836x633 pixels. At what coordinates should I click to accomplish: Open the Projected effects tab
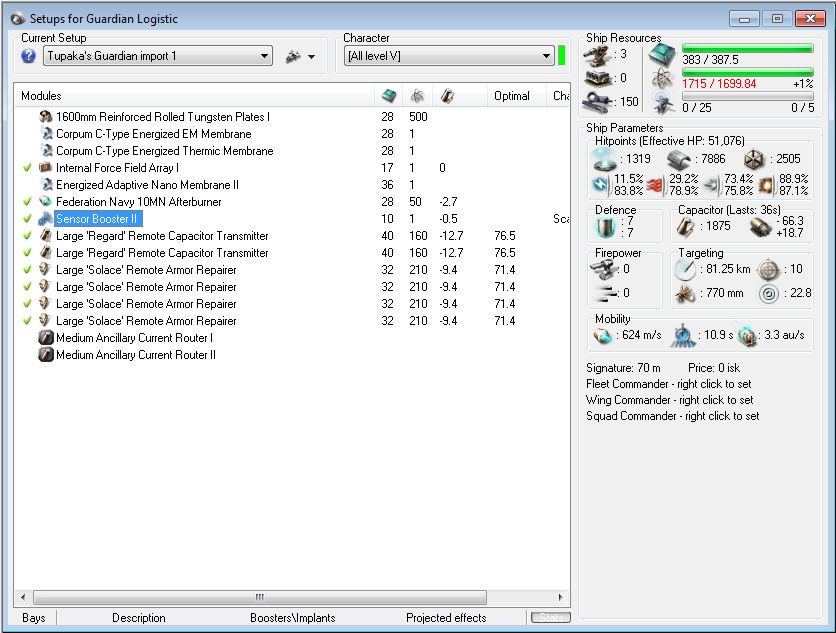click(x=446, y=618)
